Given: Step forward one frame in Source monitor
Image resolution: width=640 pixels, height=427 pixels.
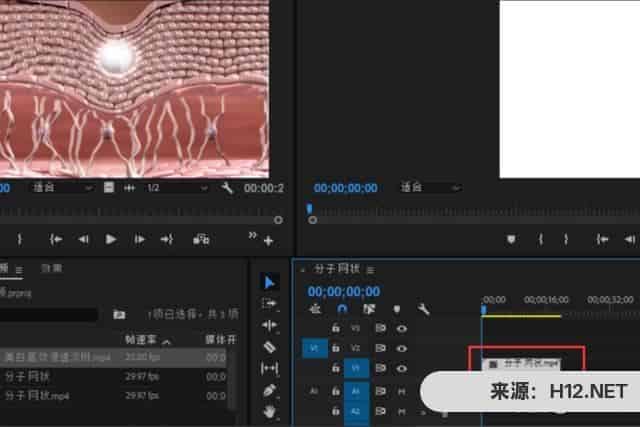Looking at the screenshot, I should pyautogui.click(x=139, y=239).
